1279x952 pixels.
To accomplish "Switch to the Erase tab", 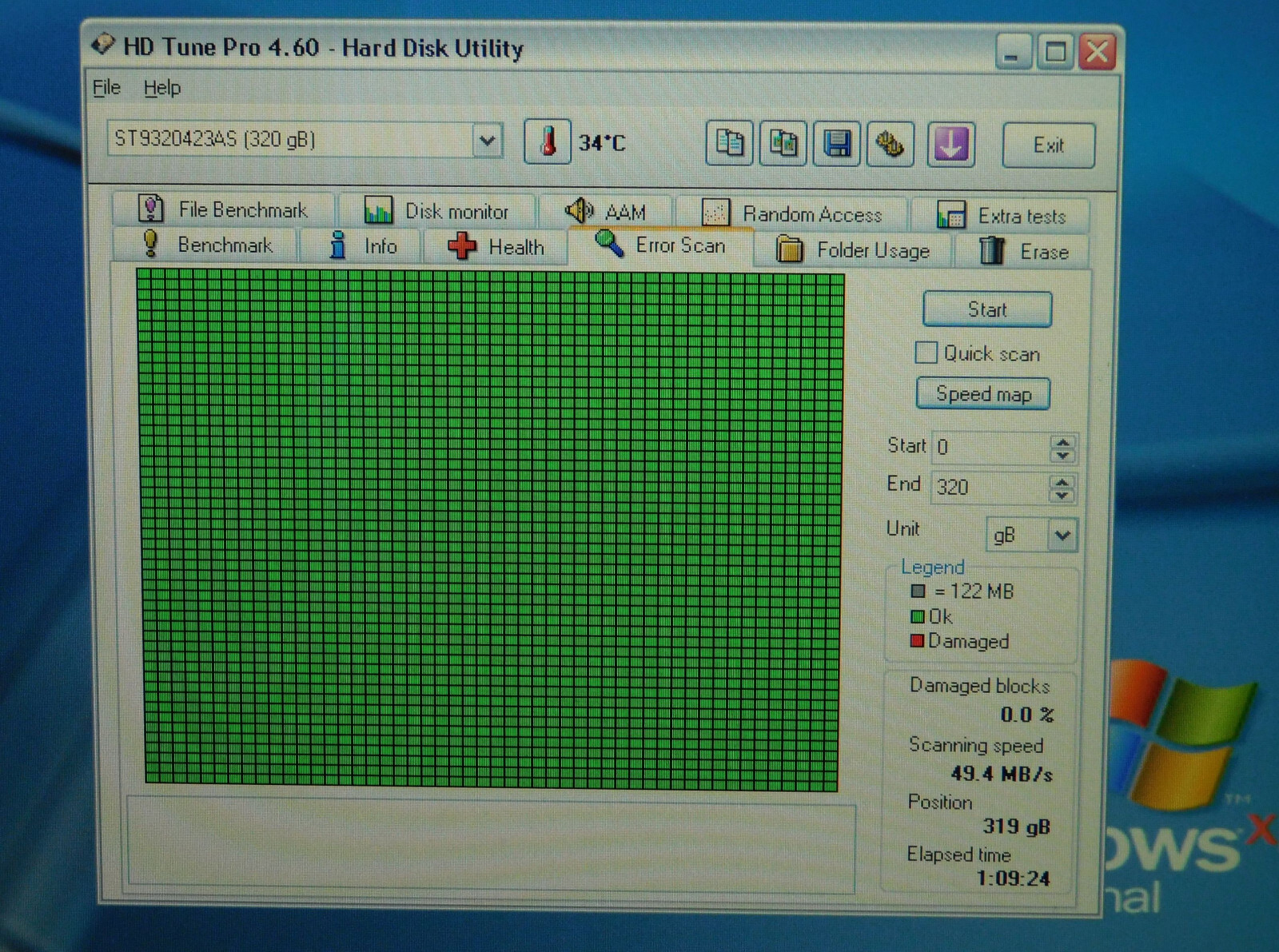I will pos(1023,252).
